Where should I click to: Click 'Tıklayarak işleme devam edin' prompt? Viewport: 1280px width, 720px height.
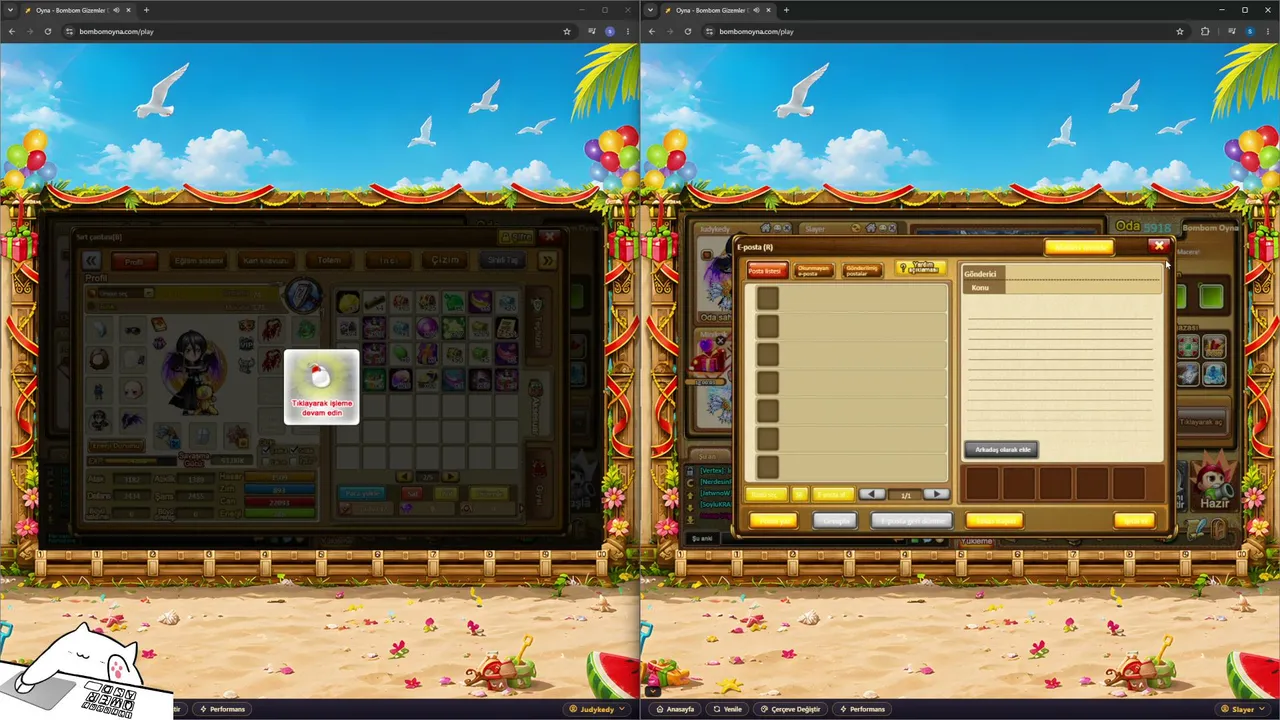click(321, 387)
